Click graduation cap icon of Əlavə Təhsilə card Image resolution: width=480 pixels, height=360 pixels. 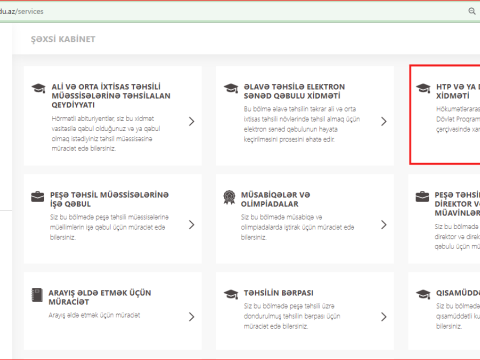point(231,88)
